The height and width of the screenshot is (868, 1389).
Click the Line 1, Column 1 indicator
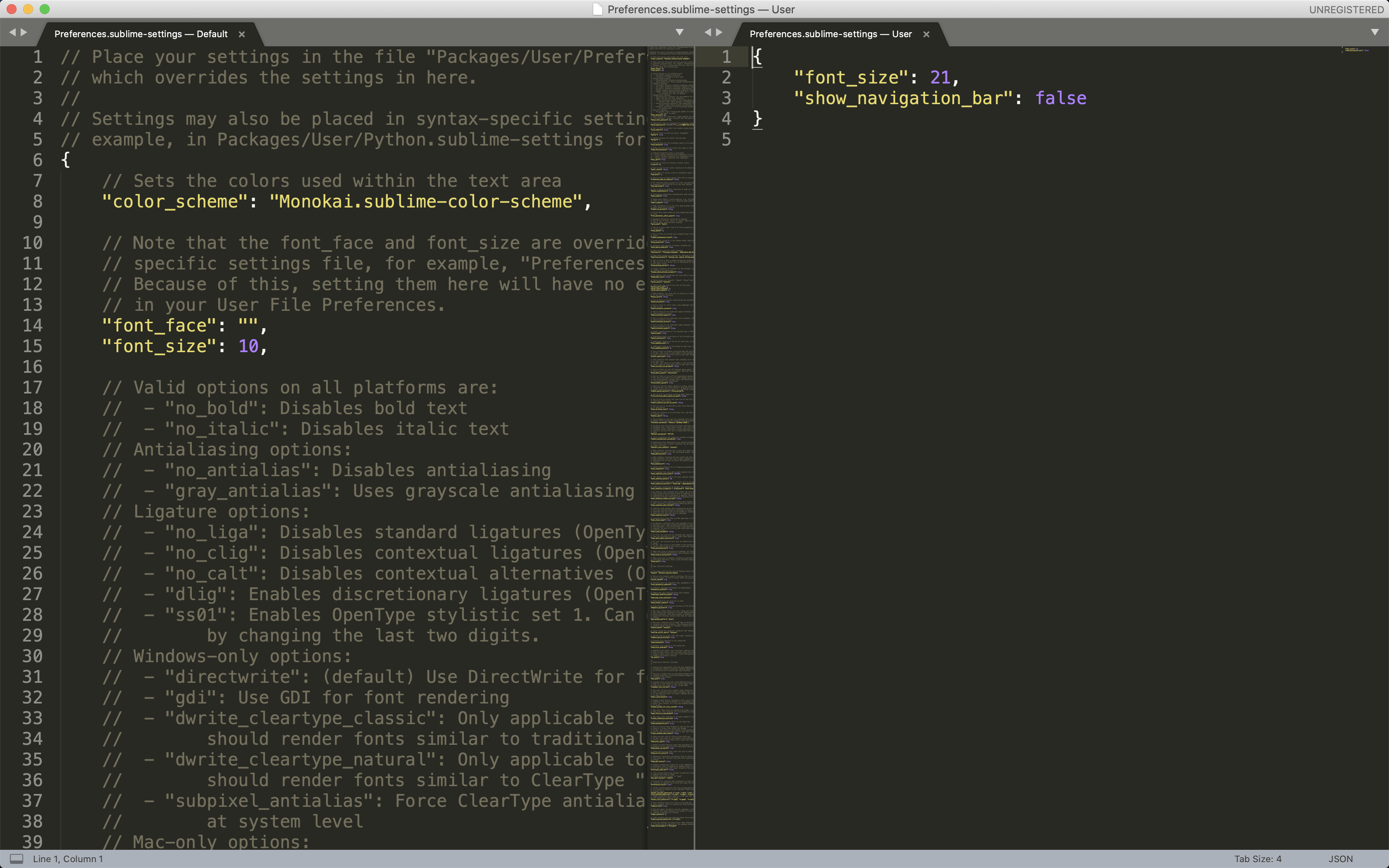68,859
